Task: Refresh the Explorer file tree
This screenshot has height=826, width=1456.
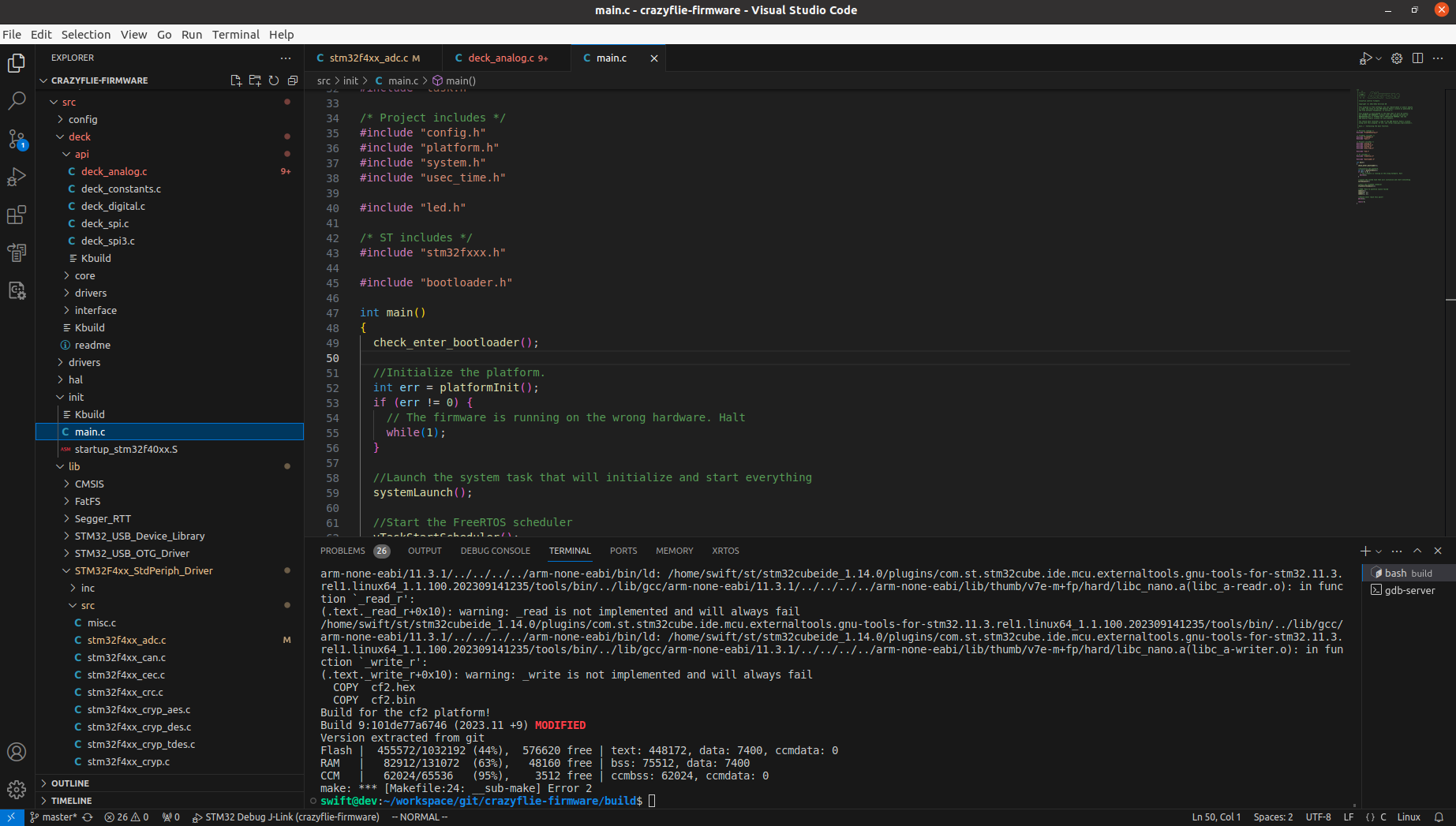Action: click(274, 80)
